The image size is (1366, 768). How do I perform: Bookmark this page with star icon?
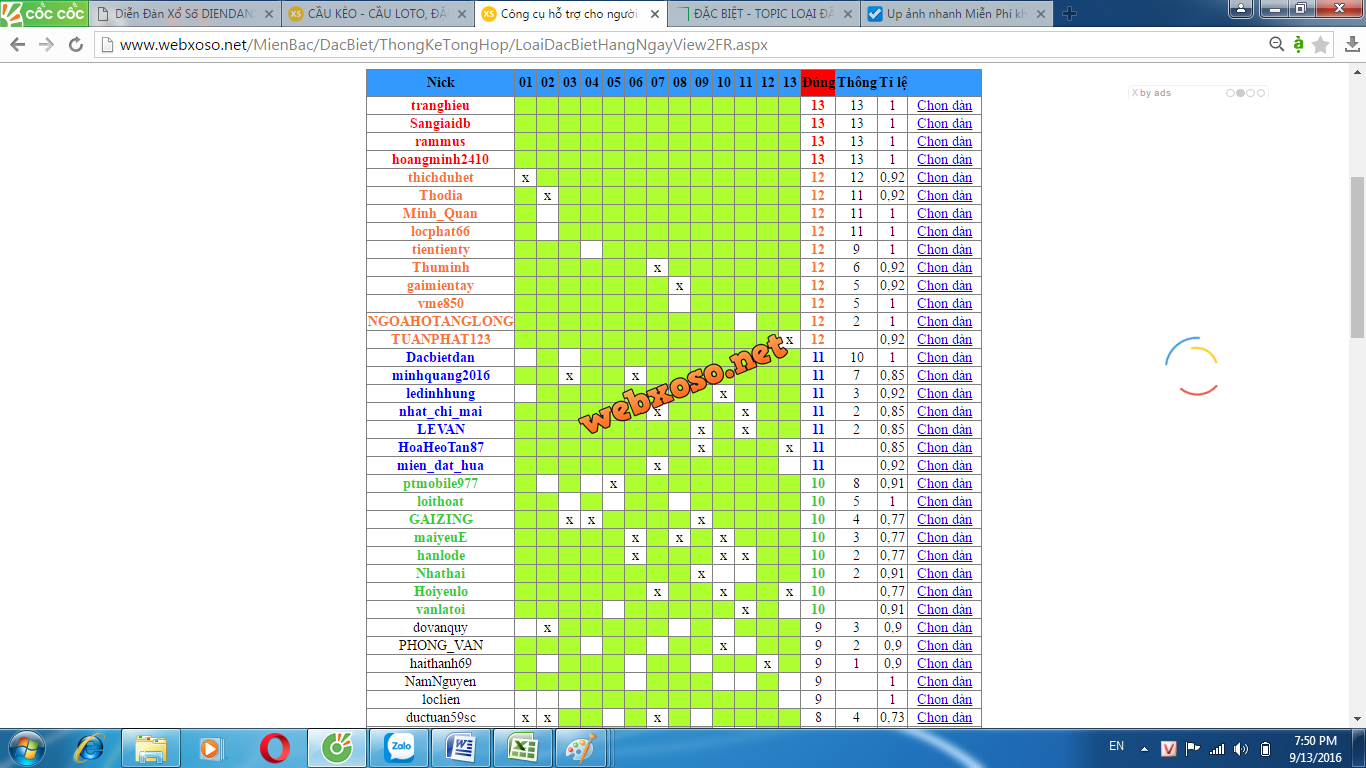tap(1321, 44)
